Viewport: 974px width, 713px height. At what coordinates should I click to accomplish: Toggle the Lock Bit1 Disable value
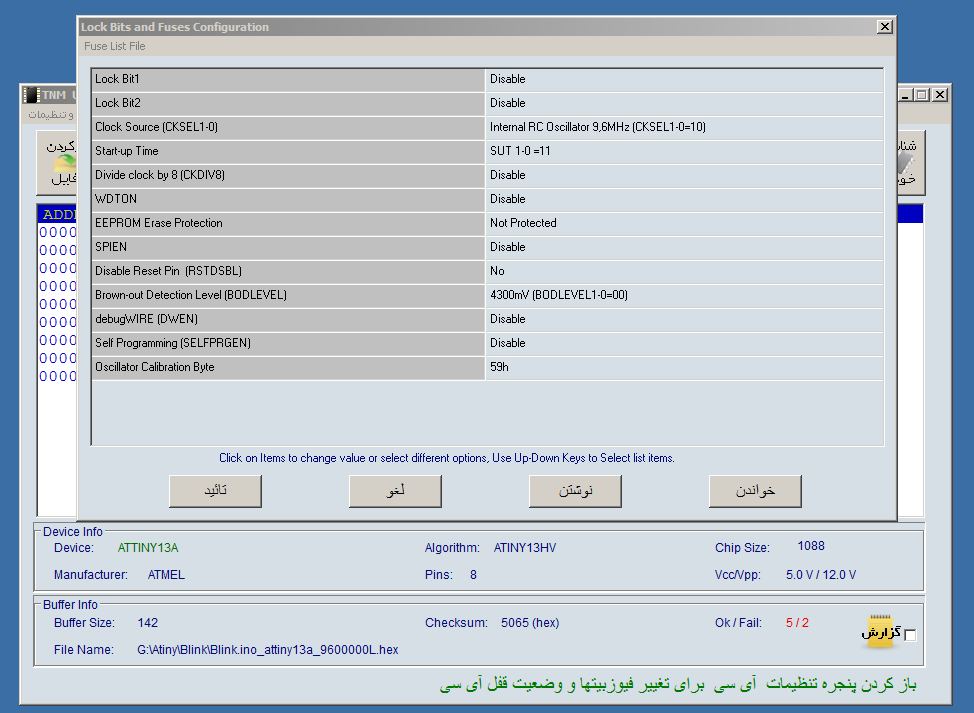(x=684, y=79)
